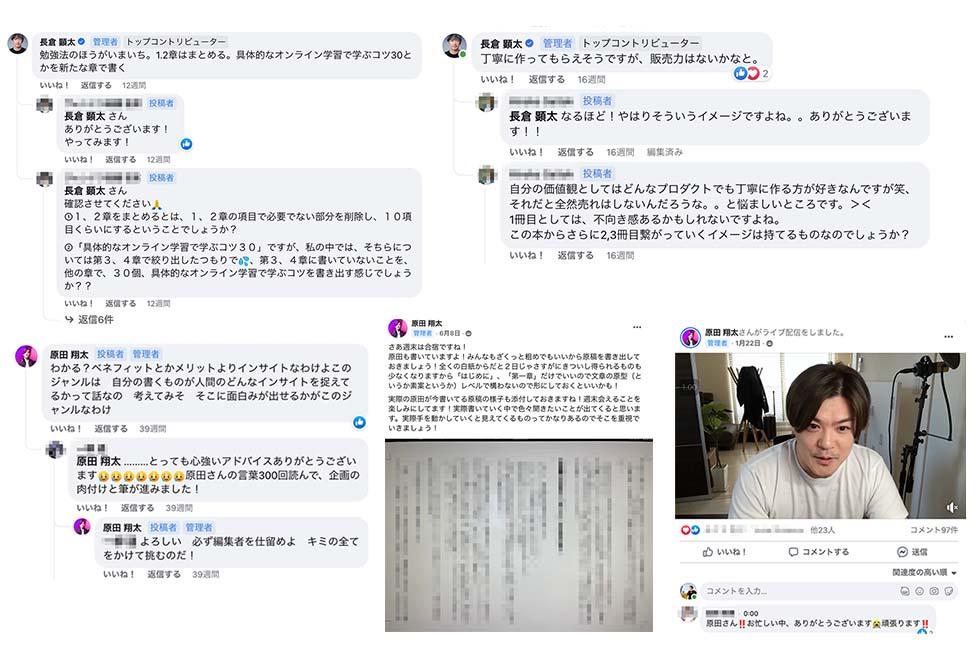The image size is (976, 659).
Task: Click いいね！ under the 勉強法 comment
Action: (x=54, y=85)
